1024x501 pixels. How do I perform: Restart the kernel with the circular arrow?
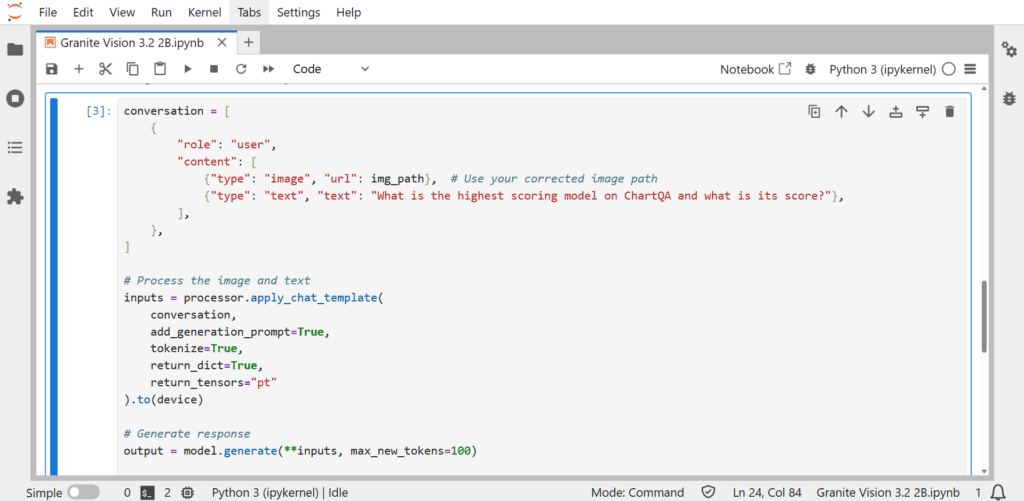pyautogui.click(x=241, y=69)
